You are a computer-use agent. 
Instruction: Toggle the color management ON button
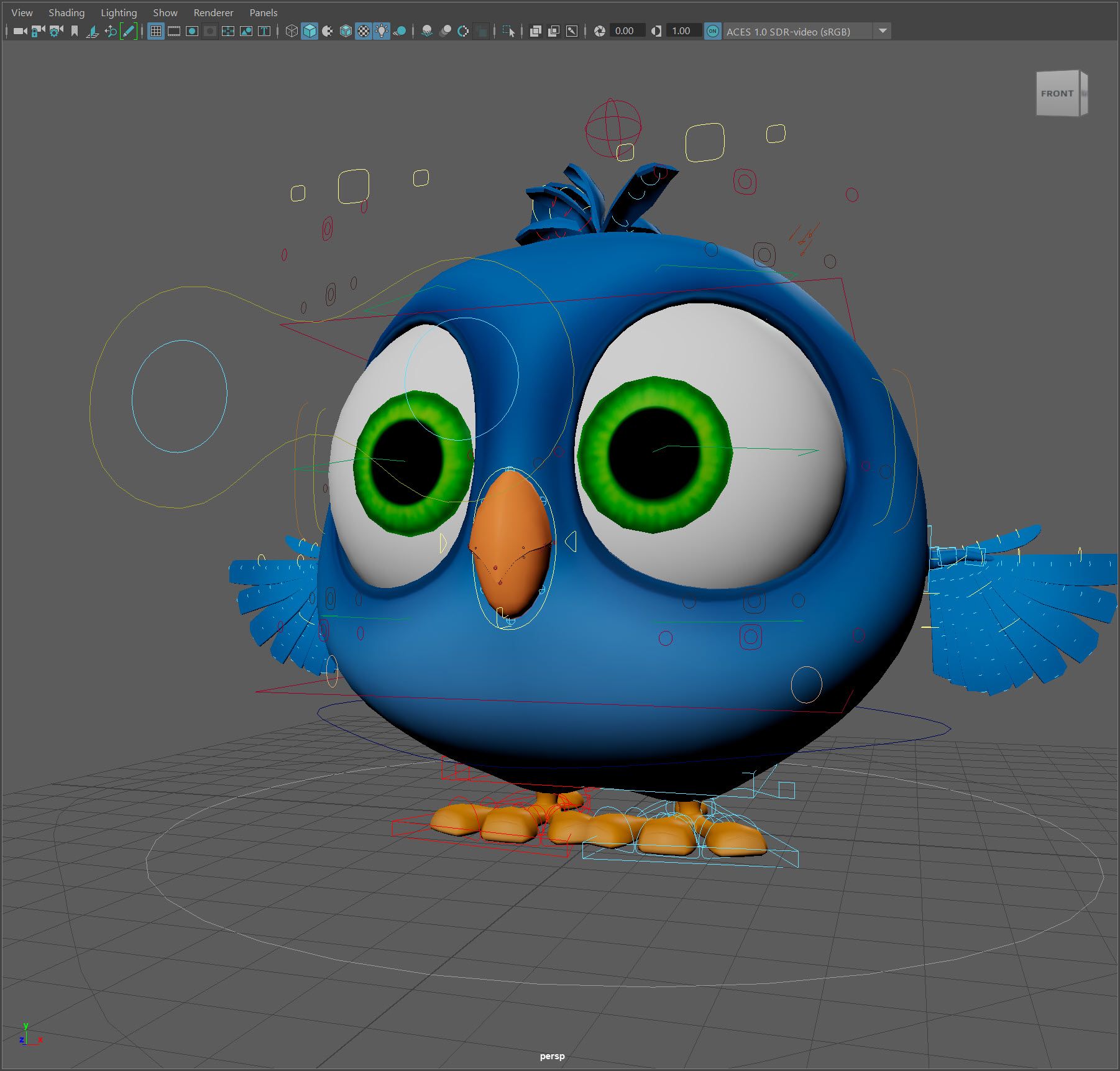pyautogui.click(x=713, y=31)
